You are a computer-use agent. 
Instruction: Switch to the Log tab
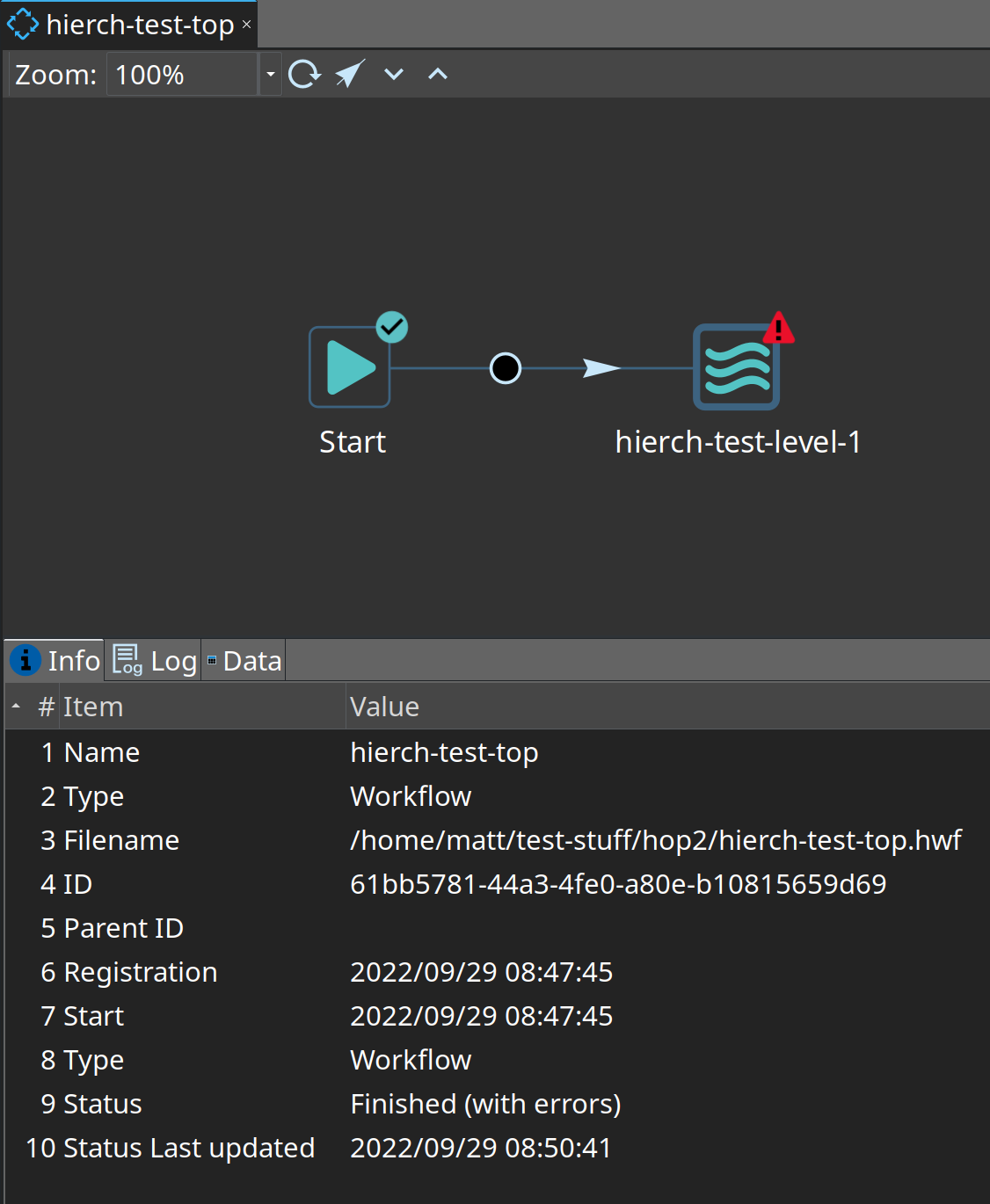tap(155, 661)
